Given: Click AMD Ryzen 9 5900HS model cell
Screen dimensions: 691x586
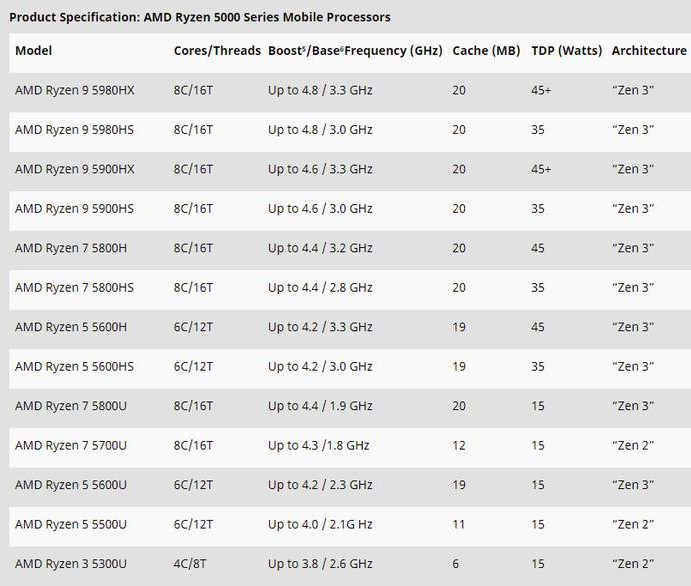Looking at the screenshot, I should 74,209.
